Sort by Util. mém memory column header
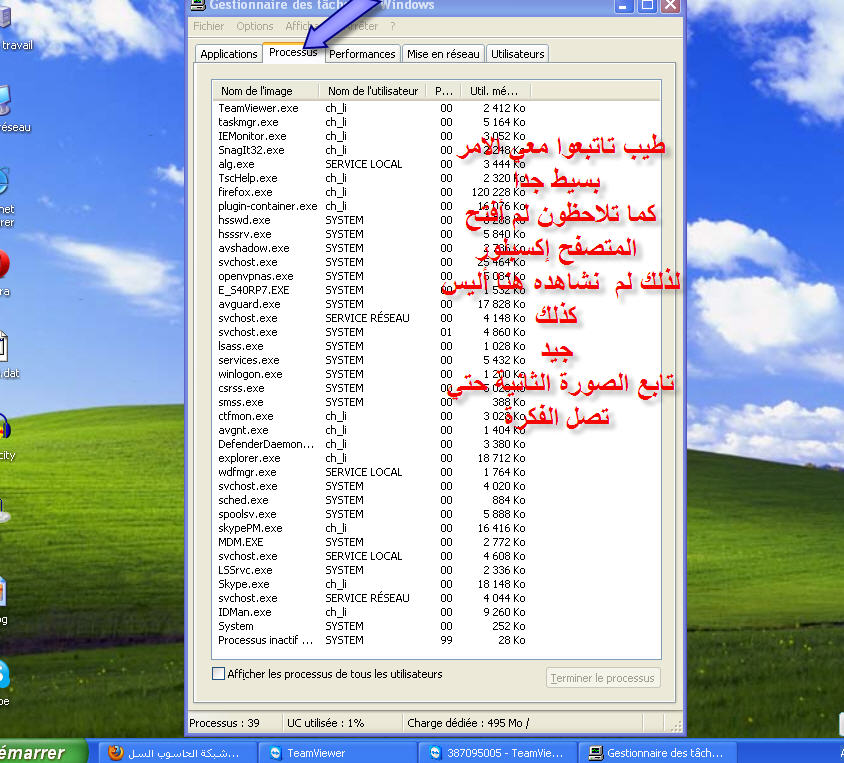This screenshot has height=763, width=844. click(x=493, y=91)
